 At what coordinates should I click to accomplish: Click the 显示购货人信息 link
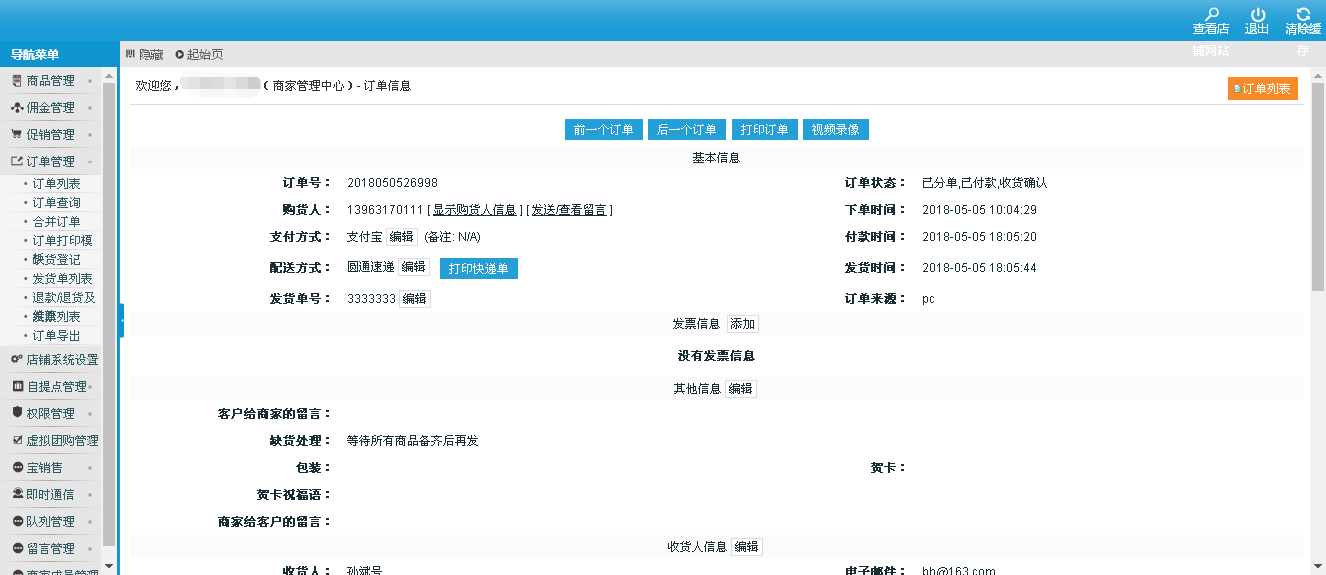475,210
